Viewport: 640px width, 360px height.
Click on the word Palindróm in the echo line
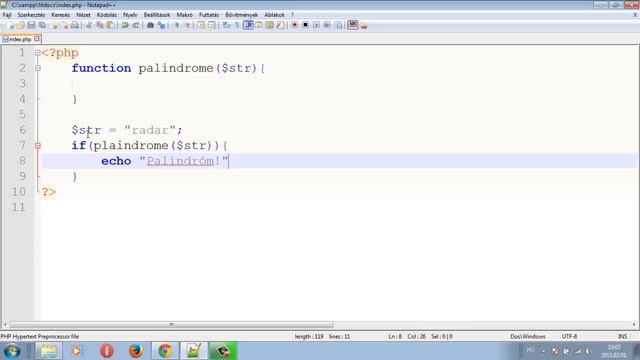point(180,161)
